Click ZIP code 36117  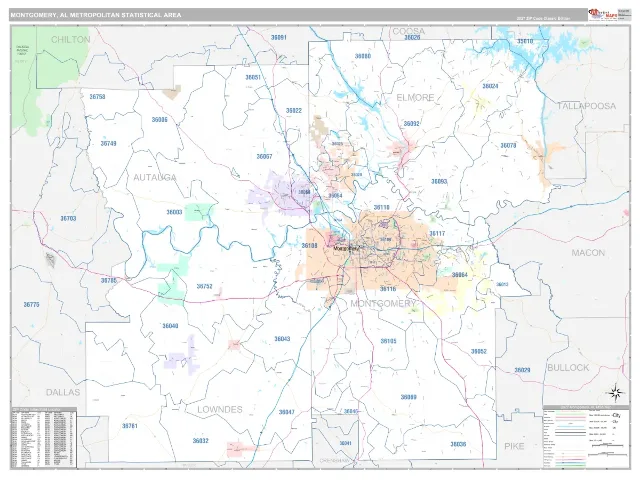click(x=437, y=234)
